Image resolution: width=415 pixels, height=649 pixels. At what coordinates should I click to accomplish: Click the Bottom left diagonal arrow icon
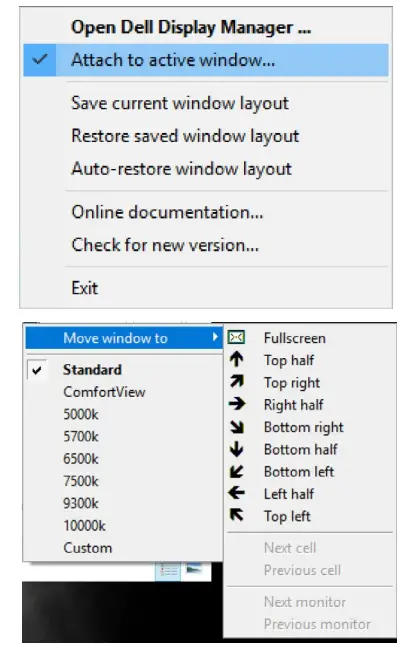pos(237,471)
